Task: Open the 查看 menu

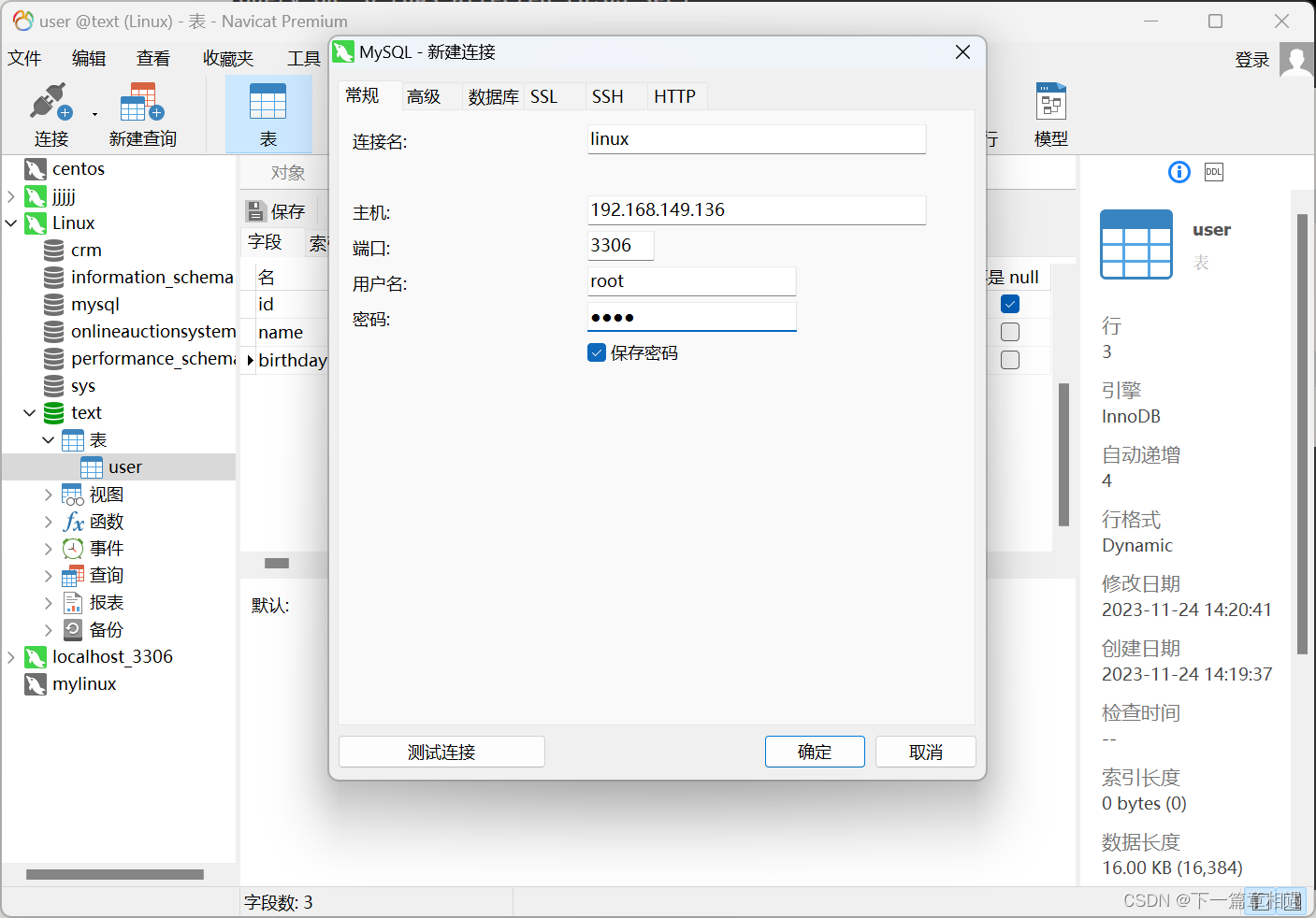Action: 153,59
